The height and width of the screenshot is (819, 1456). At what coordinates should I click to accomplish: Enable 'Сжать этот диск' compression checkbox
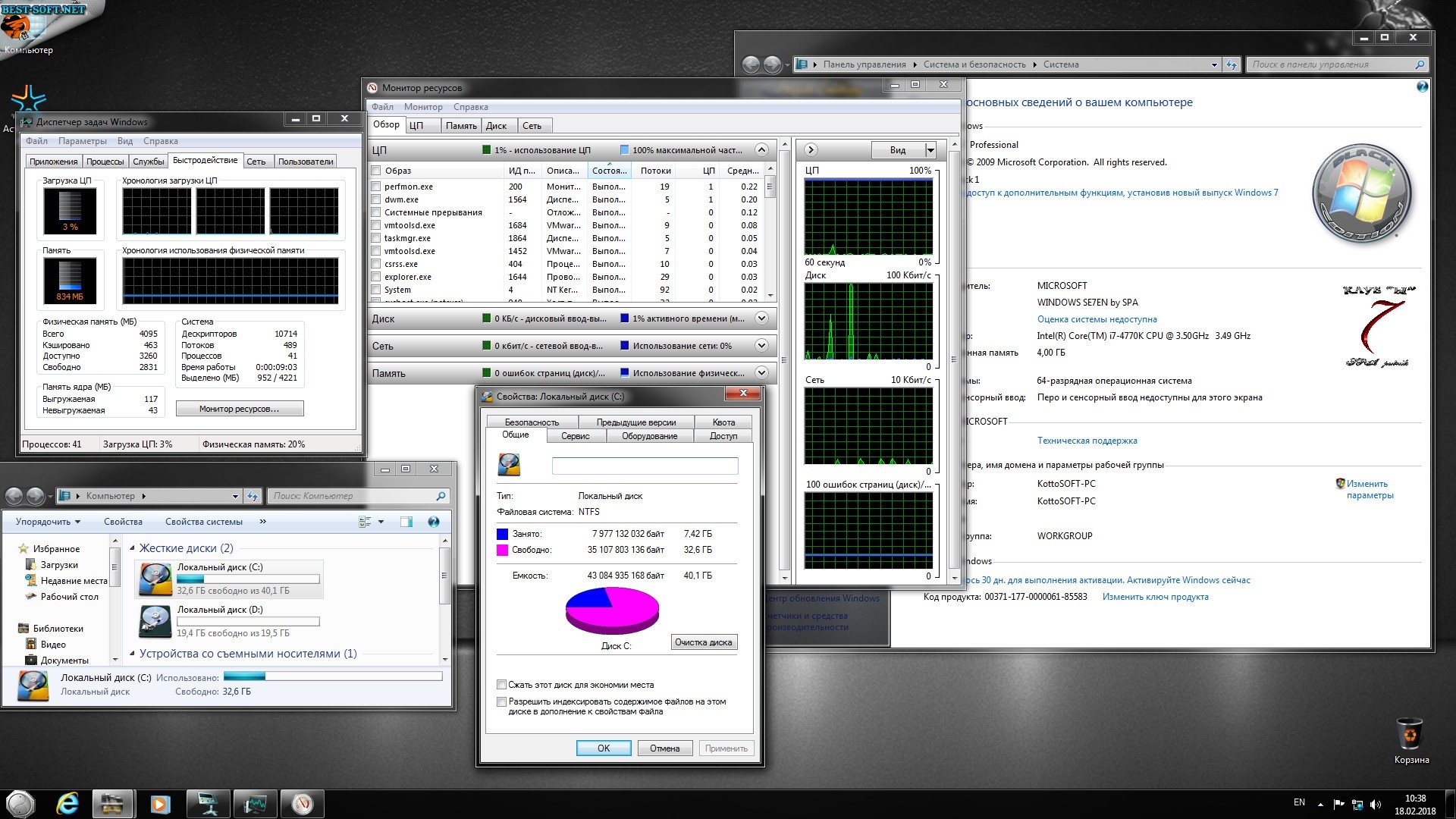(x=501, y=685)
